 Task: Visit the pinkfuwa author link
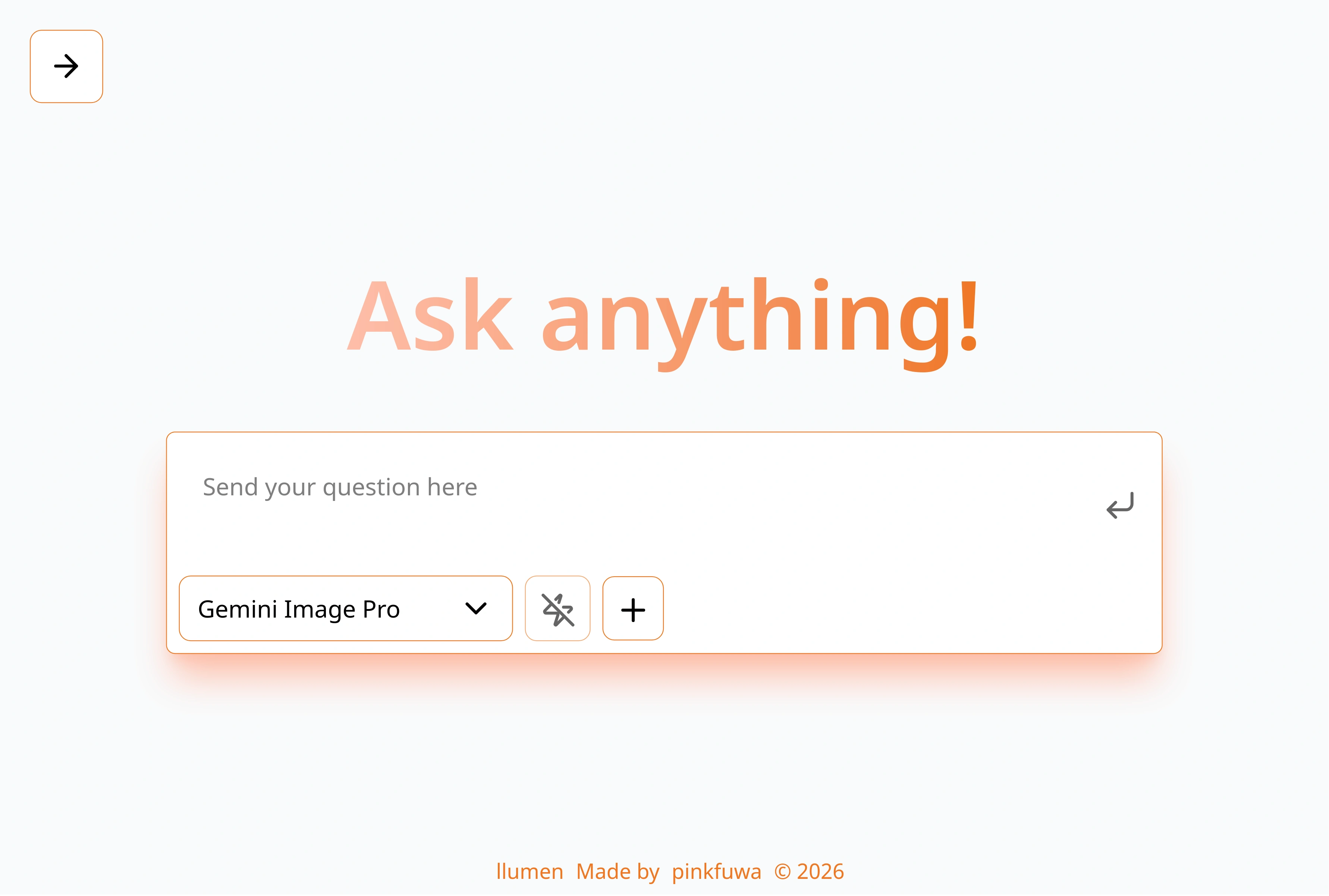[x=716, y=872]
